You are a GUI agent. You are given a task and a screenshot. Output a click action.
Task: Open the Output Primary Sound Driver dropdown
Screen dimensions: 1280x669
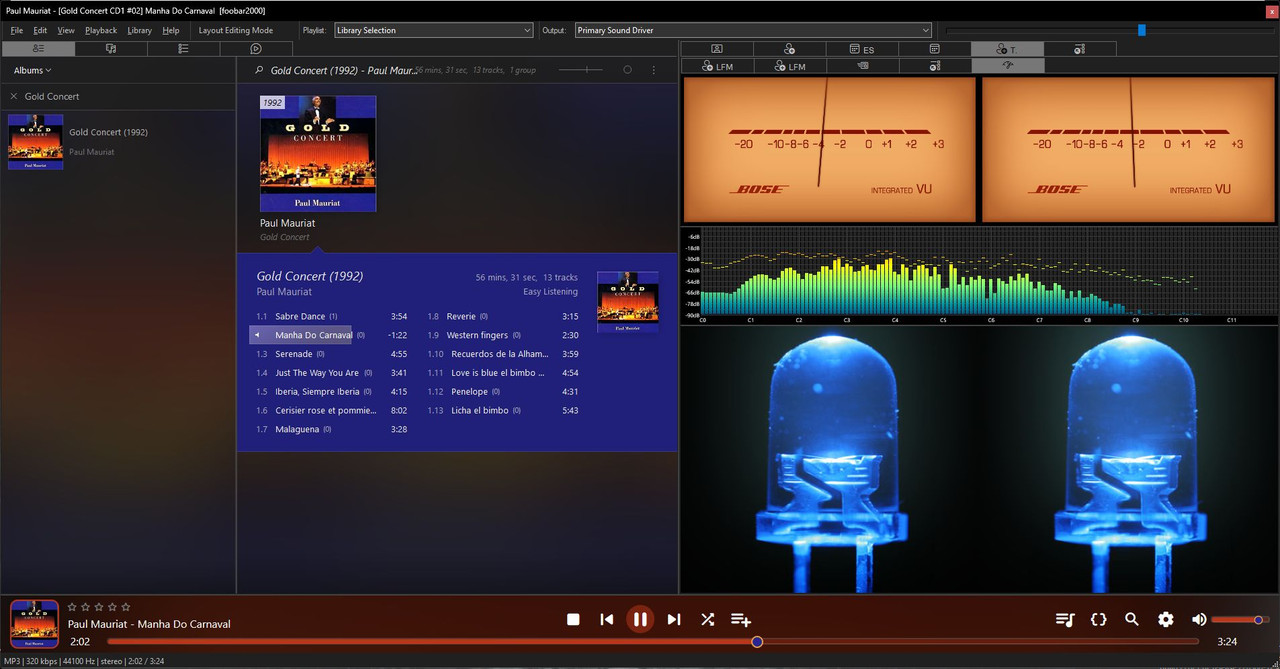(753, 30)
